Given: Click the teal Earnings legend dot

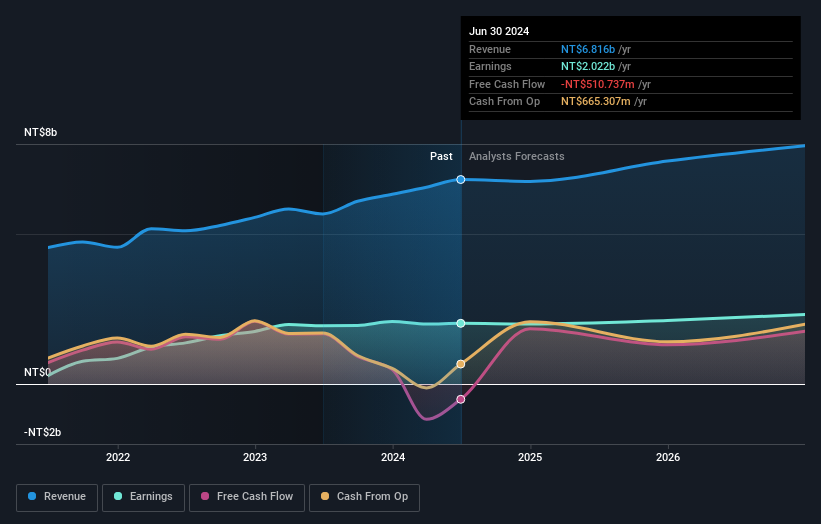Looking at the screenshot, I should click(118, 496).
